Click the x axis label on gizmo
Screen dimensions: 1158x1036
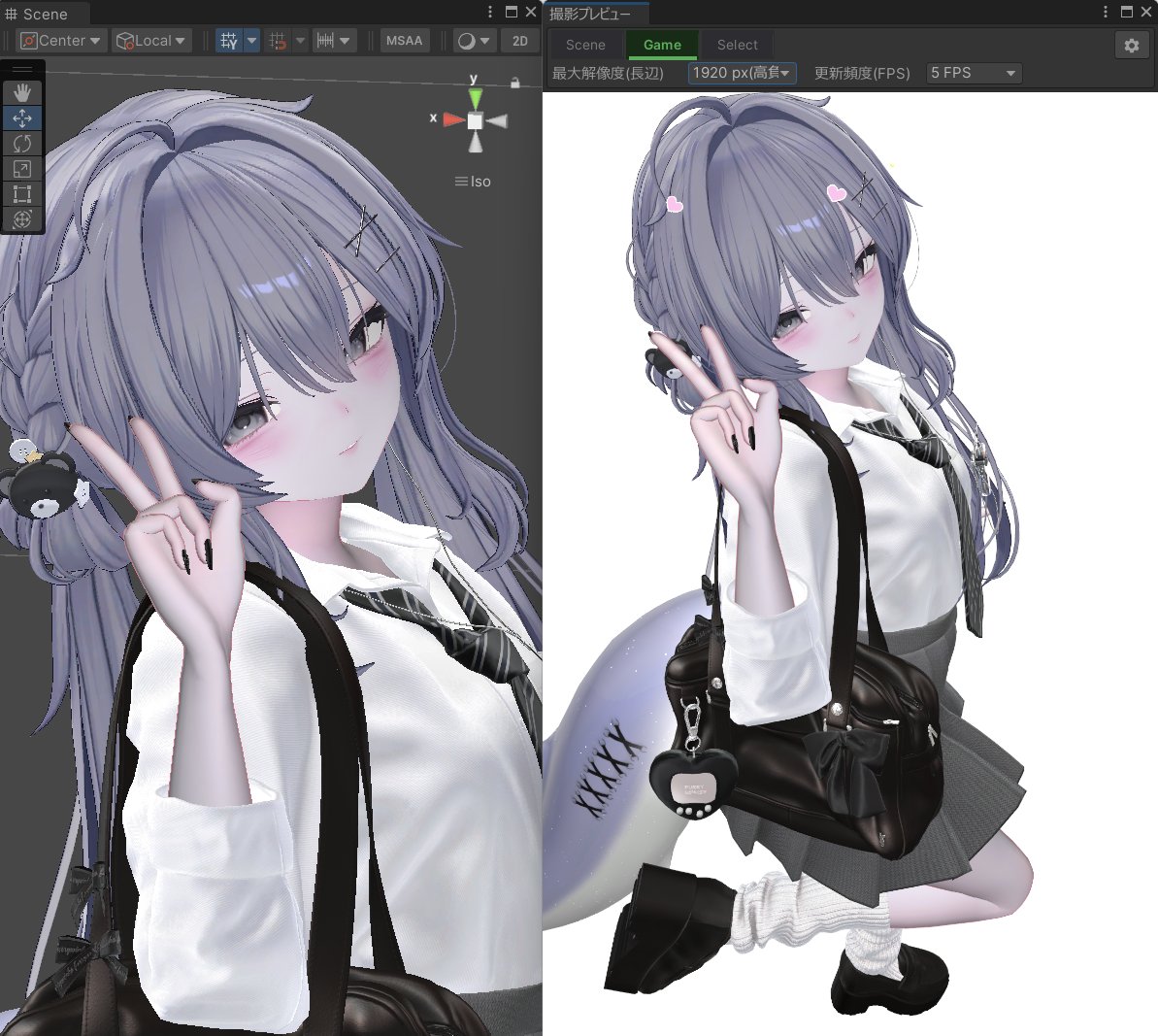pyautogui.click(x=433, y=117)
